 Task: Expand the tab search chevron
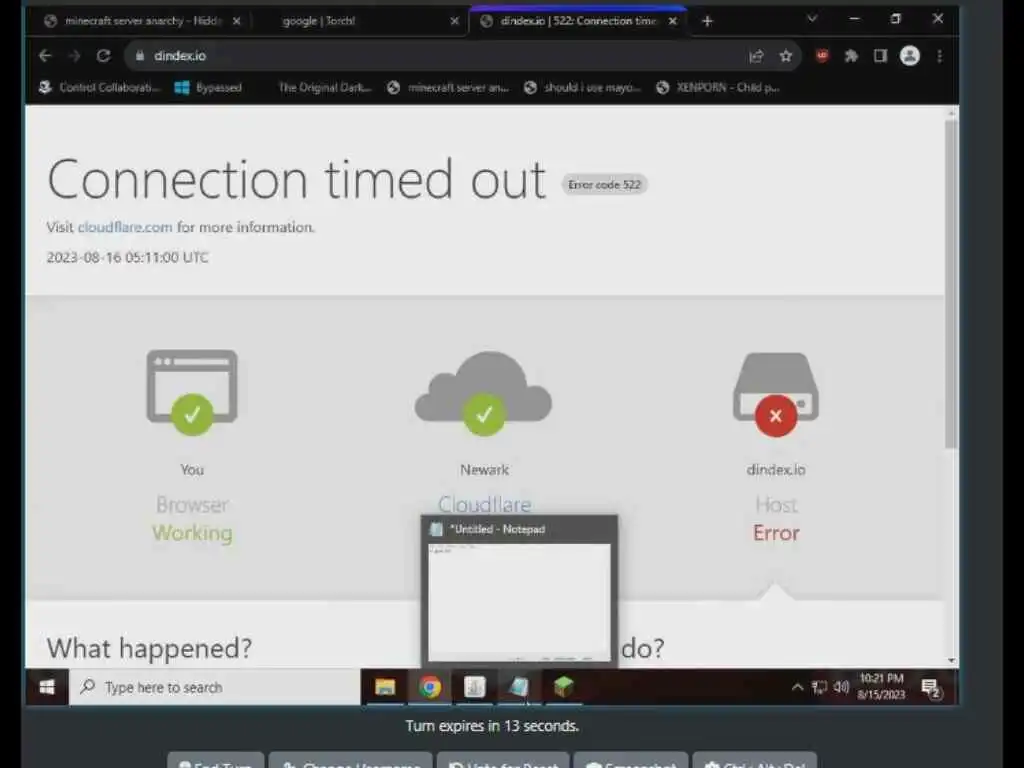[x=812, y=19]
